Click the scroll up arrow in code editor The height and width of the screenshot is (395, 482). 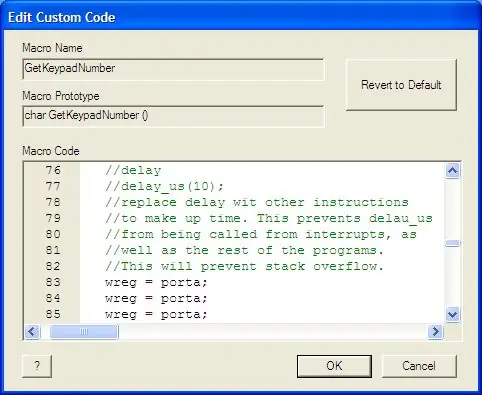[x=452, y=171]
